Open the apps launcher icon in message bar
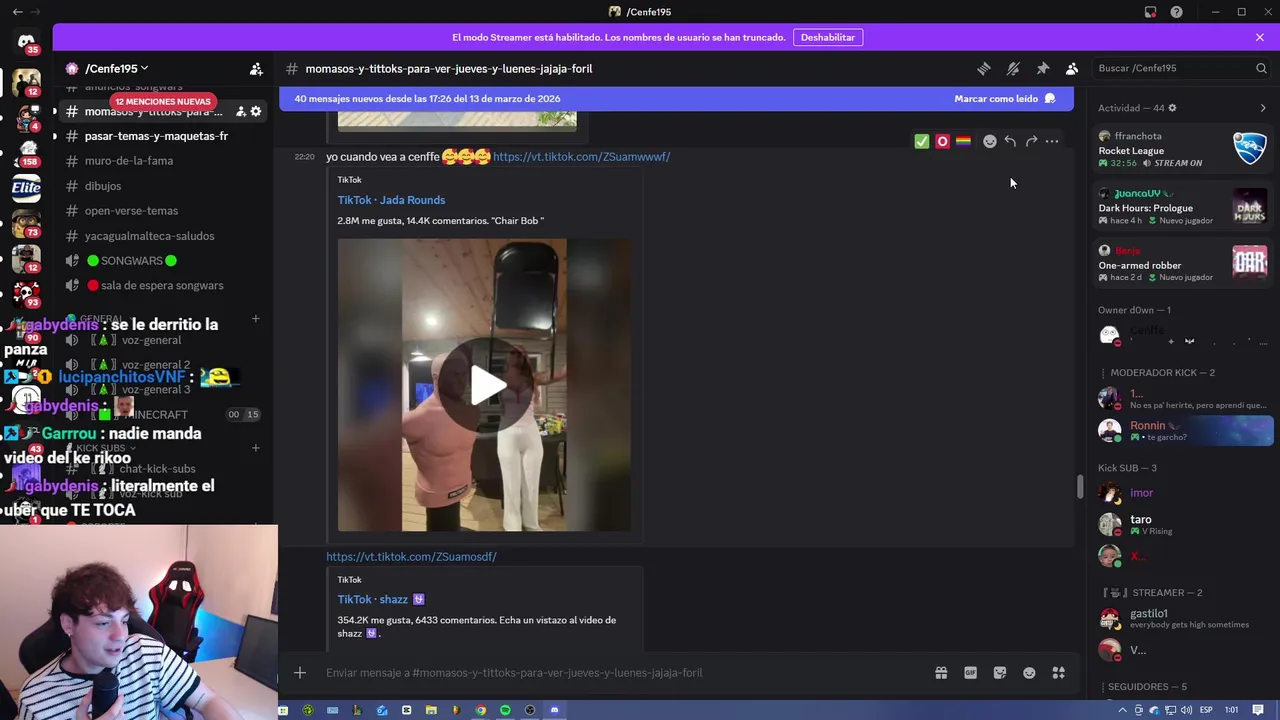 coord(1059,673)
